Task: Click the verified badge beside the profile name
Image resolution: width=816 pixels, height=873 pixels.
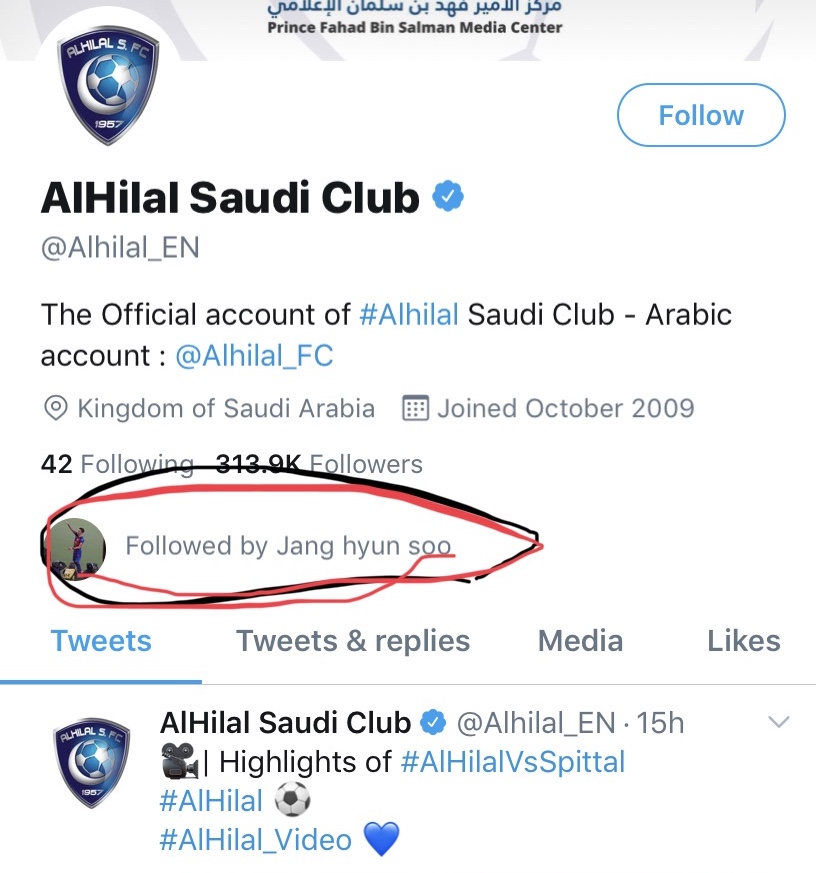Action: 449,197
